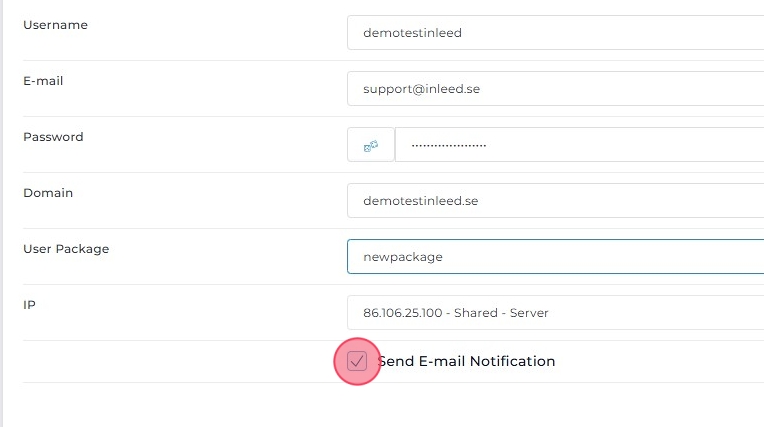Click the newpackage value text

(402, 257)
